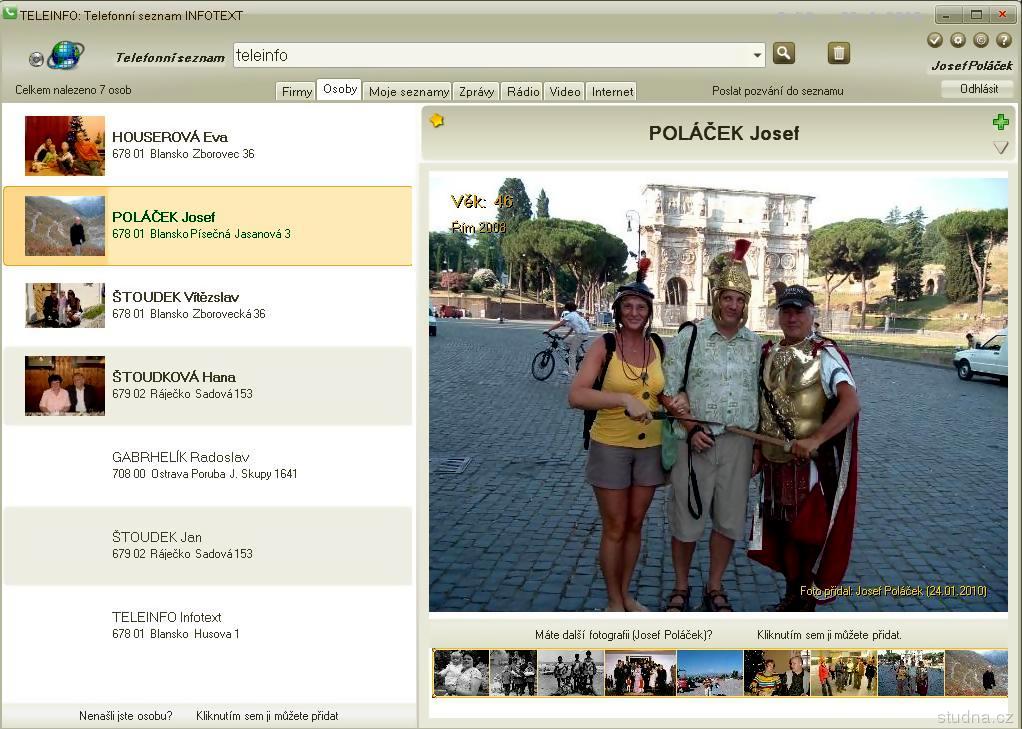Screen dimensions: 1022x729
Task: Switch to the Rádio tab
Action: click(523, 92)
